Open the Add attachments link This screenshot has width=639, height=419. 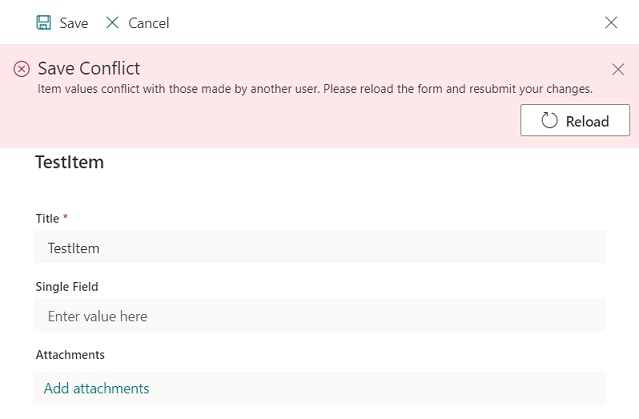pyautogui.click(x=97, y=388)
